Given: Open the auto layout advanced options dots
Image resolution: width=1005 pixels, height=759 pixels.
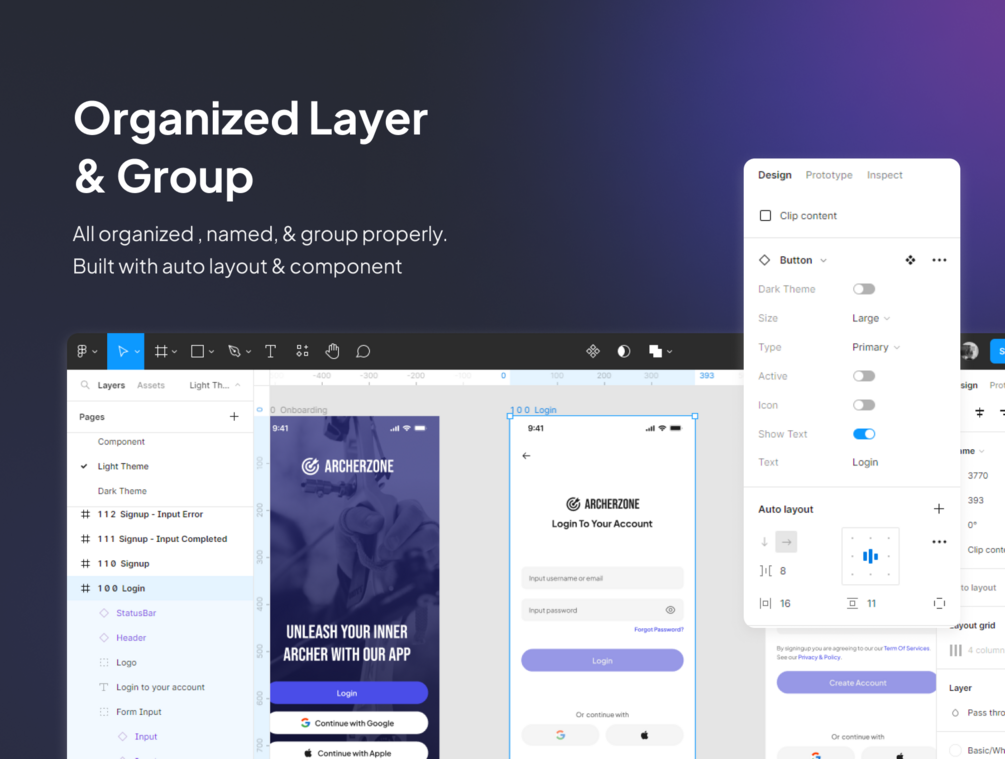Looking at the screenshot, I should click(939, 542).
